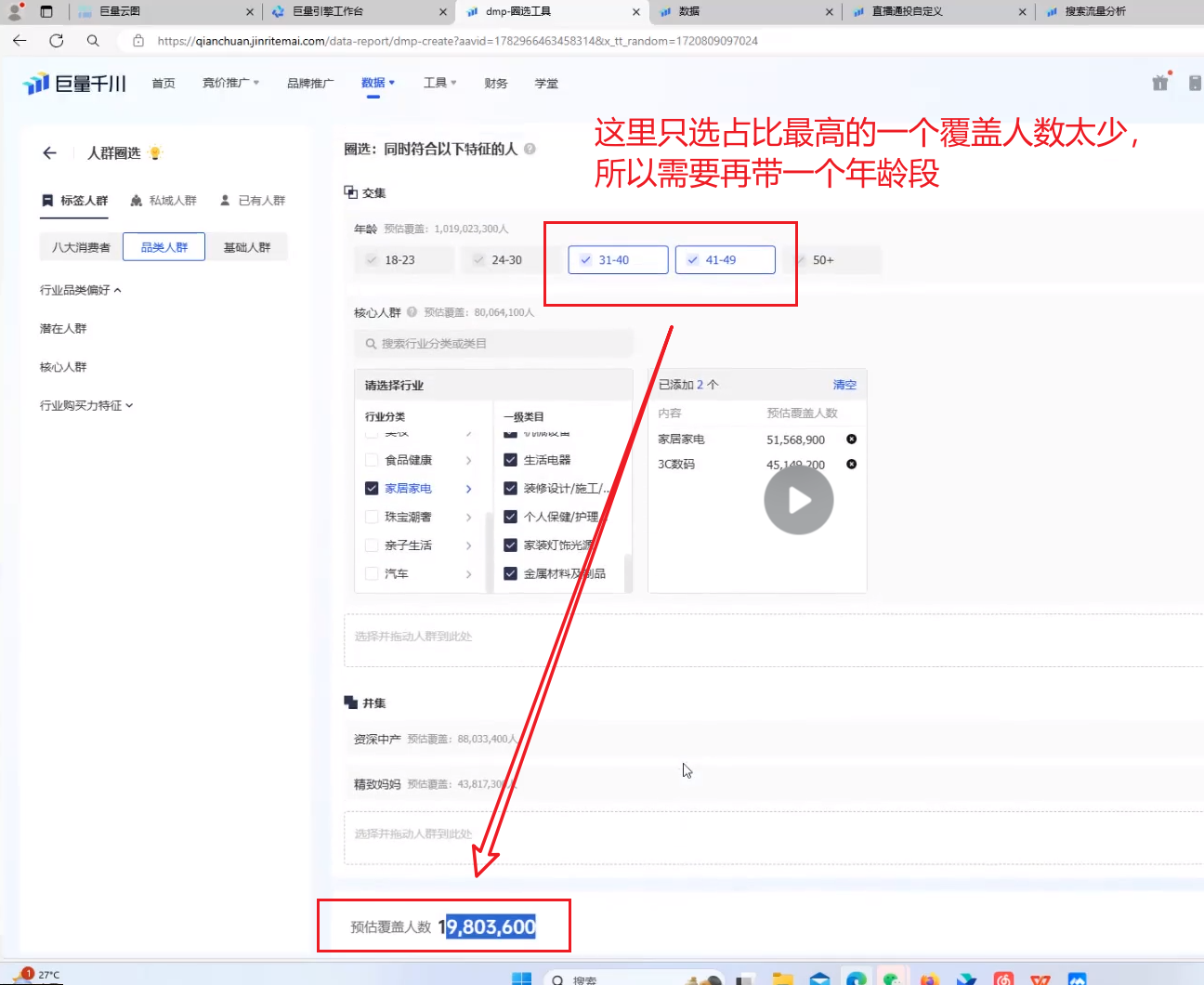Click the 搜索行业分类或类目 search field

point(493,344)
